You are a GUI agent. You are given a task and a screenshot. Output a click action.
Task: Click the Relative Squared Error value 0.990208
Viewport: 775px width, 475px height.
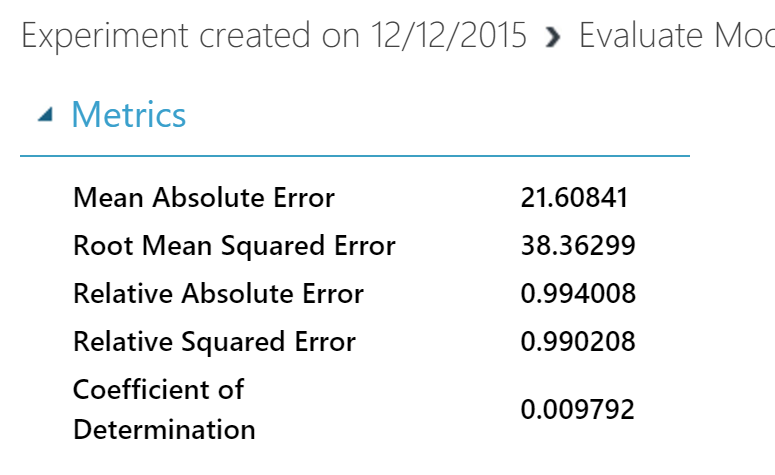pos(578,342)
